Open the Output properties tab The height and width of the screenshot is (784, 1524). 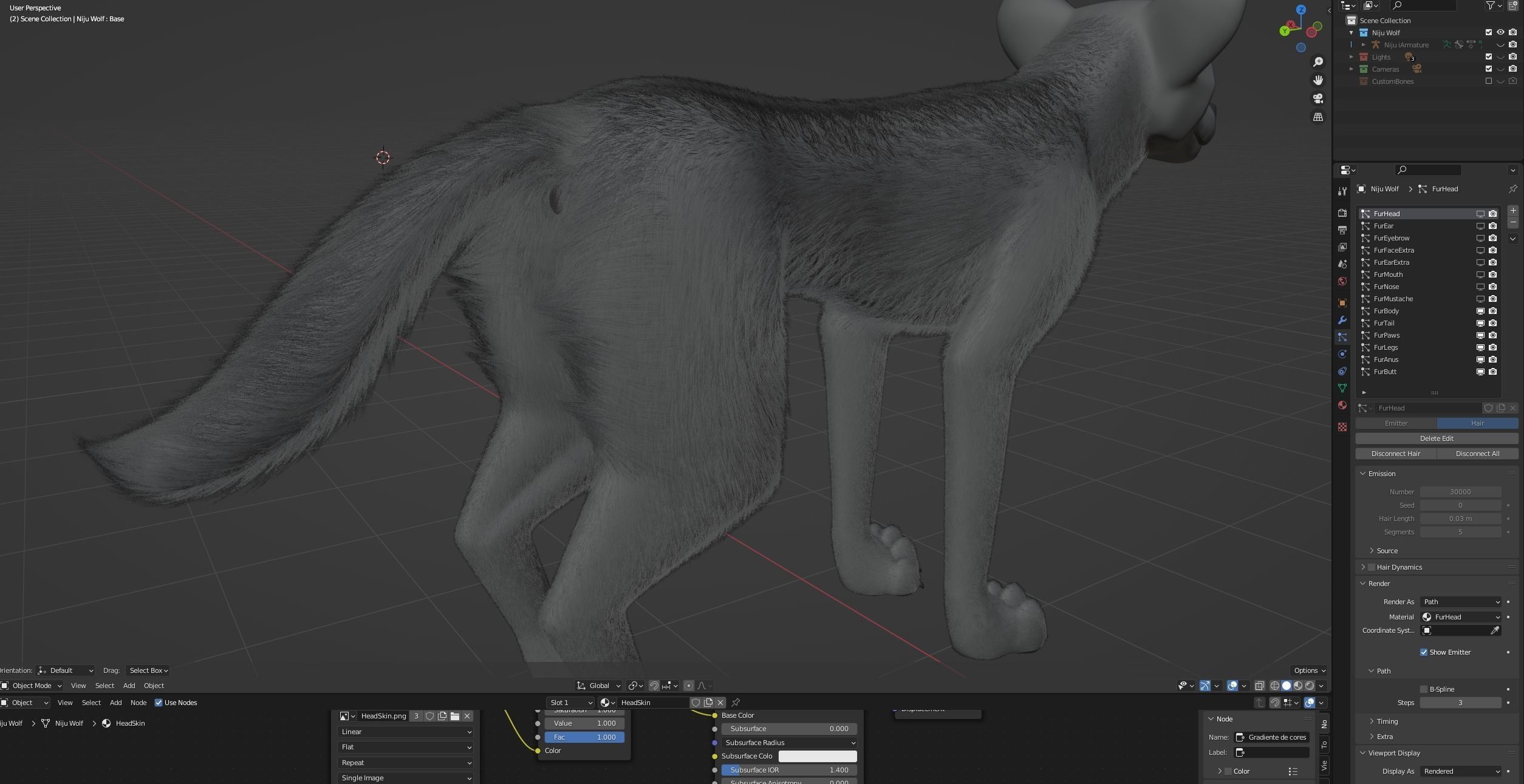[x=1342, y=230]
